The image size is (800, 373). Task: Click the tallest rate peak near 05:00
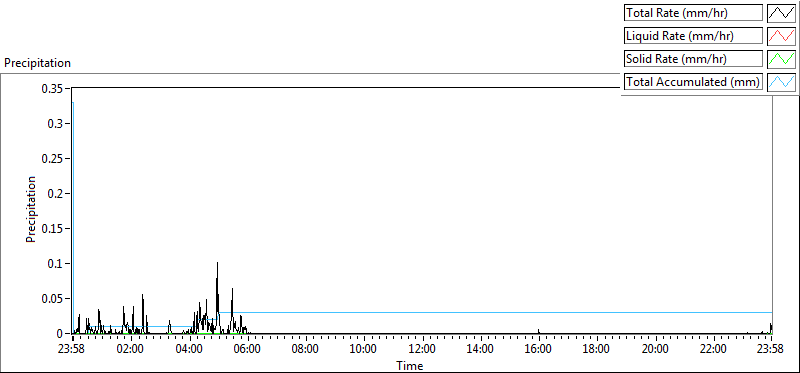(x=217, y=263)
